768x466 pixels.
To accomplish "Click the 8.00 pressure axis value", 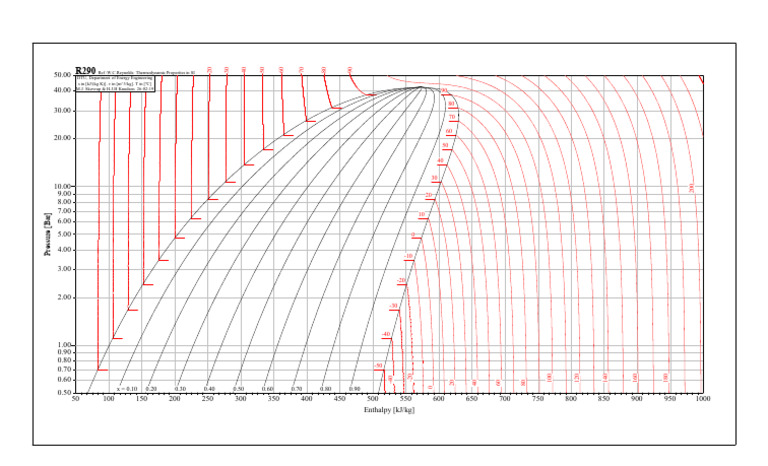I will coord(64,201).
